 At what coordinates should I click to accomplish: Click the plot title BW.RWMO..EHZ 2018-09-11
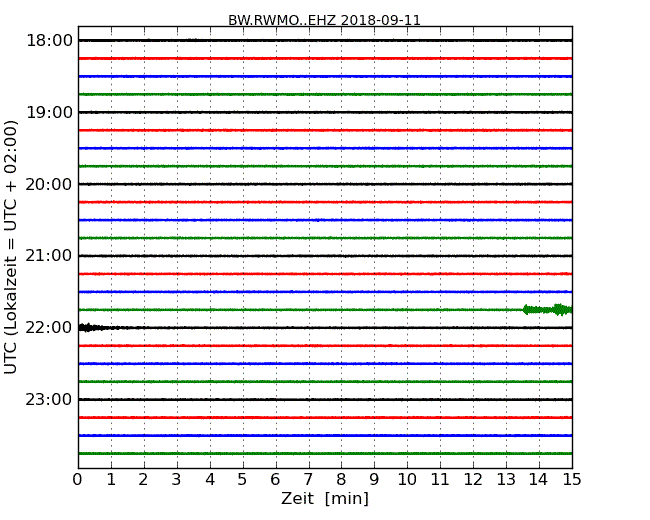coord(324,20)
